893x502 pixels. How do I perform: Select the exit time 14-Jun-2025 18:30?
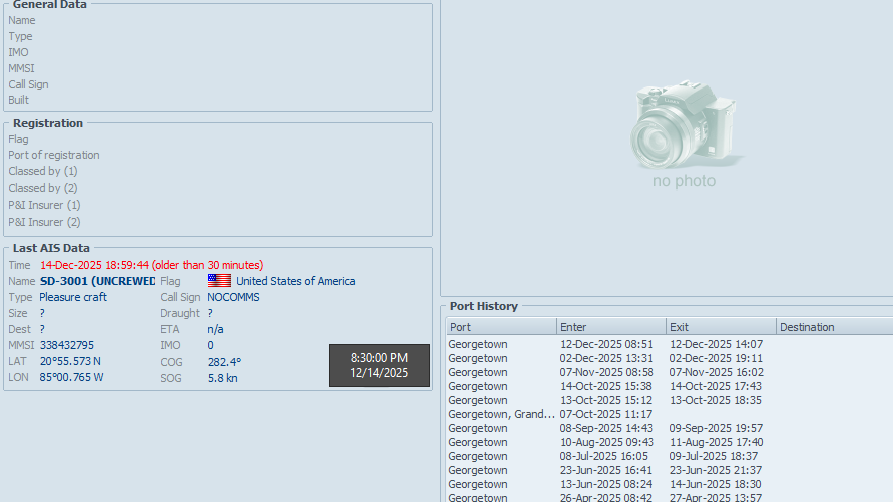click(715, 484)
